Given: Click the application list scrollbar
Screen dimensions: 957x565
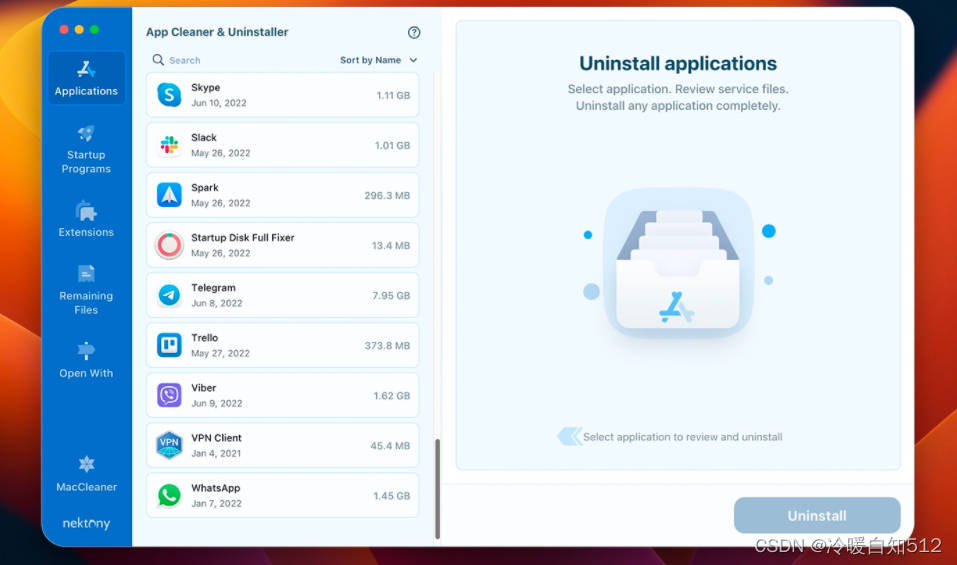Looking at the screenshot, I should click(437, 489).
